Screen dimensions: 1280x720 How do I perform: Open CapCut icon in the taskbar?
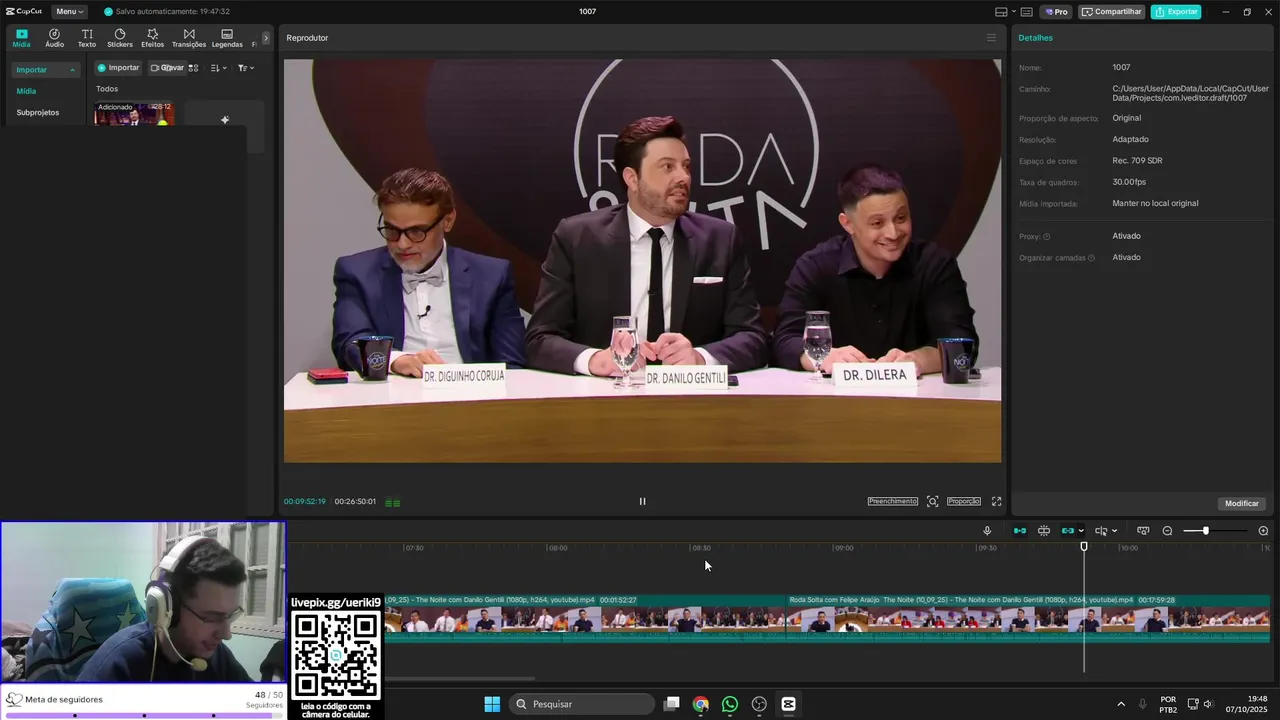(788, 704)
